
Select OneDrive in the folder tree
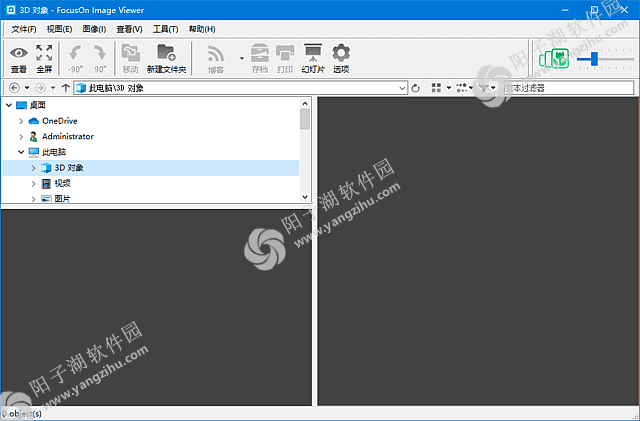(60, 121)
